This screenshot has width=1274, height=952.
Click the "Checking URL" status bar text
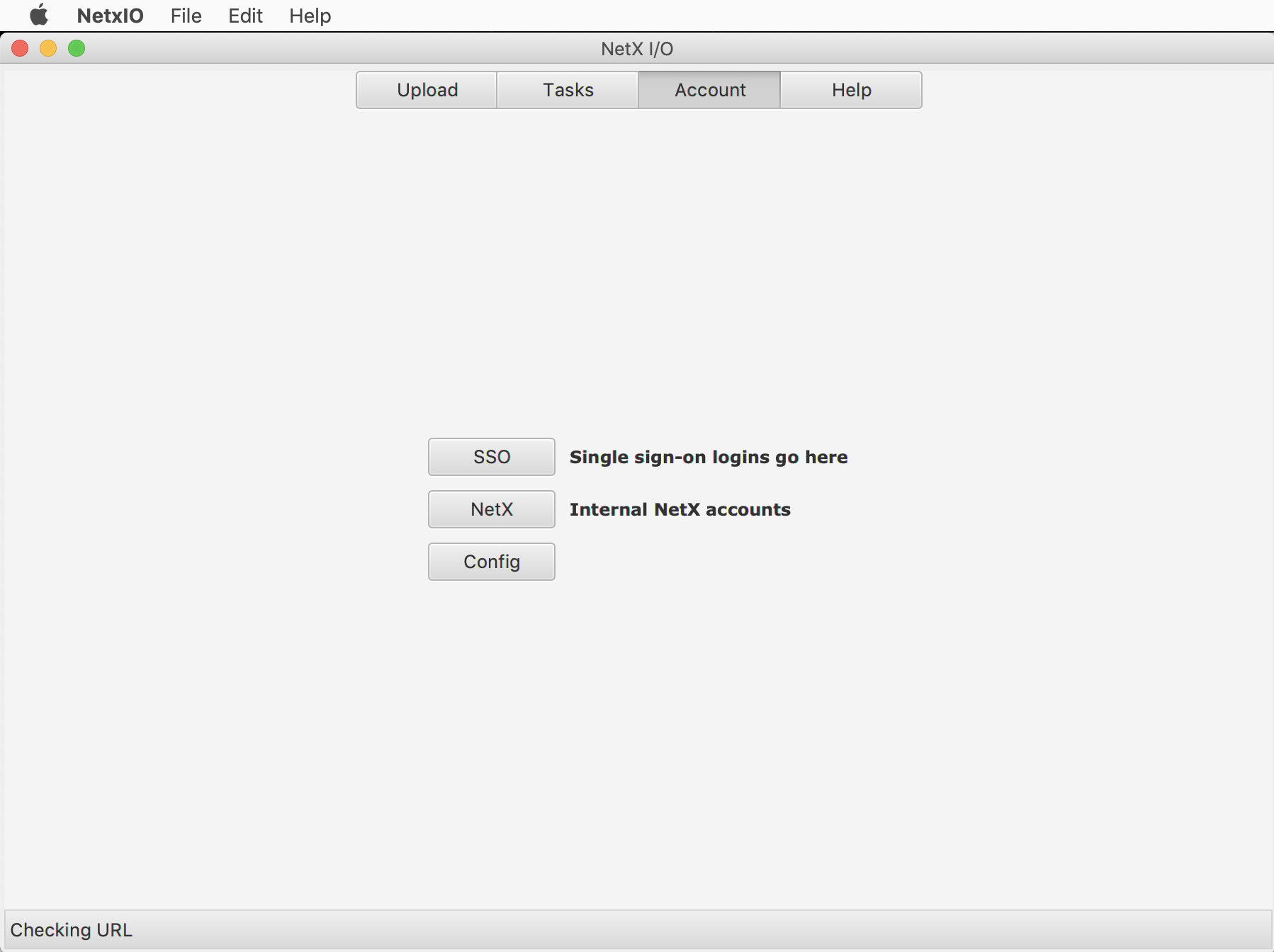(x=71, y=930)
